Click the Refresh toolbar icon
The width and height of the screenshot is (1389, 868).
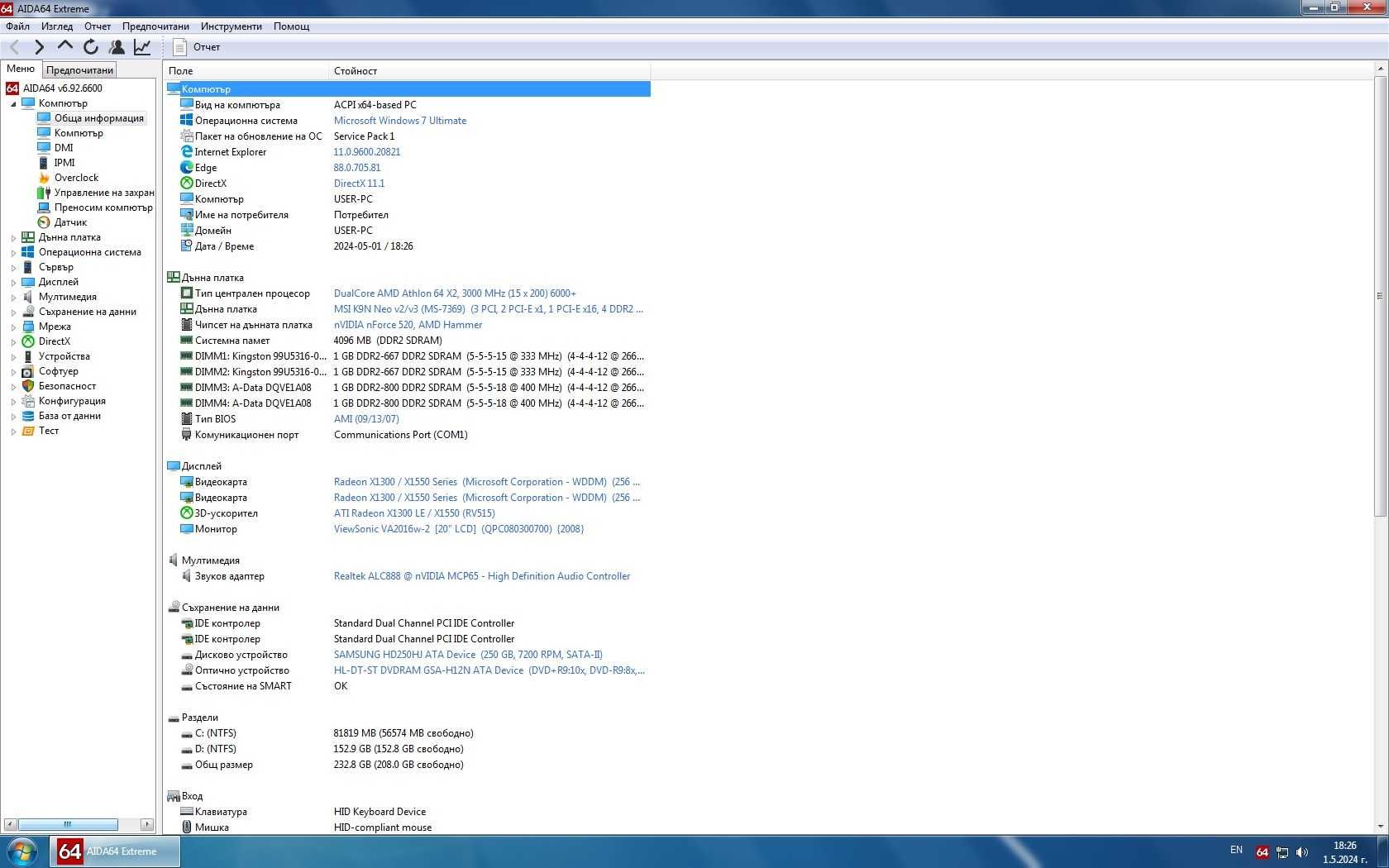tap(91, 47)
